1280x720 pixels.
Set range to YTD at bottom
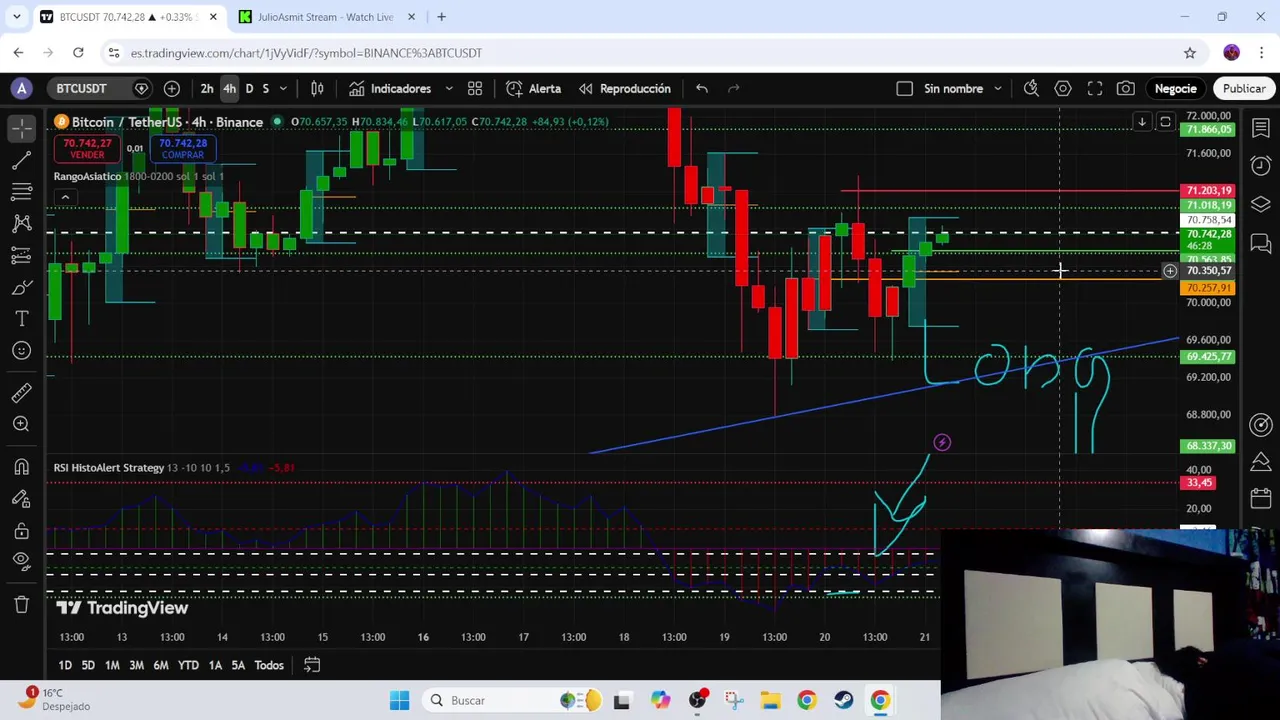pos(188,665)
